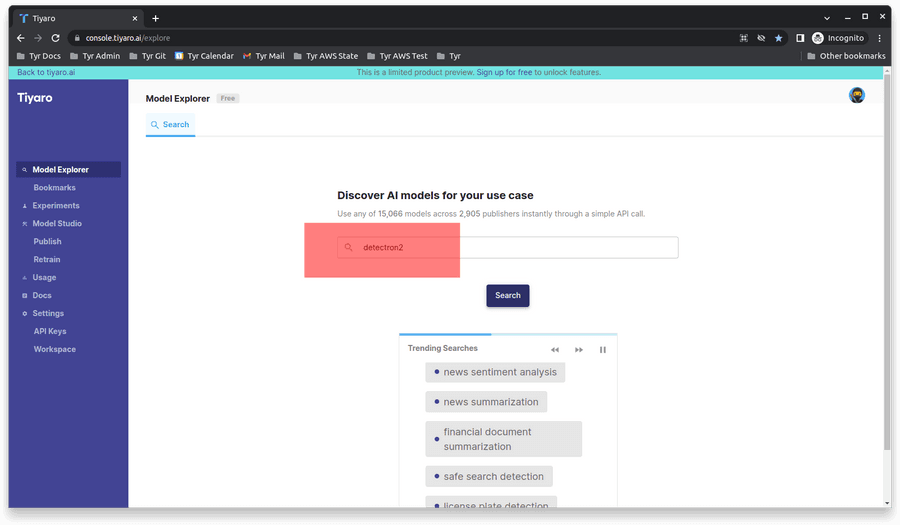Click the trending searches progress bar
This screenshot has width=900, height=525.
tap(508, 334)
